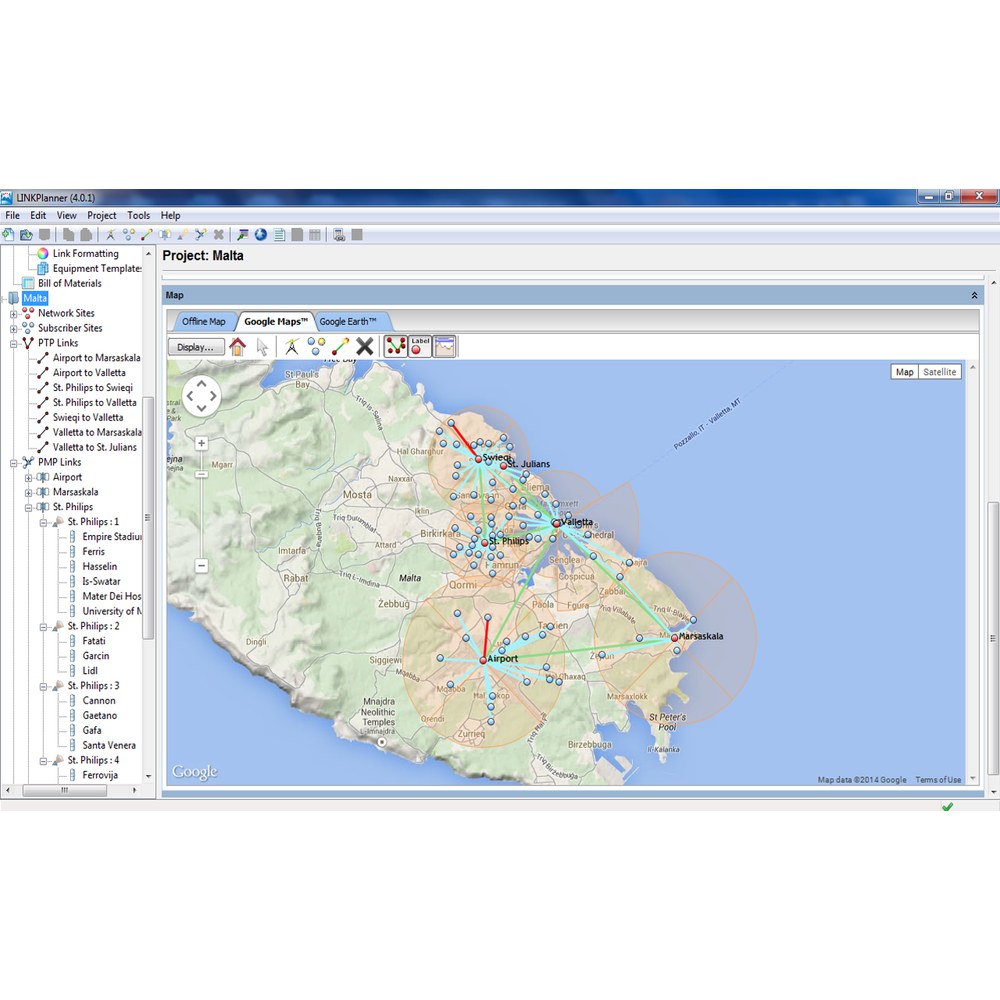
Task: Toggle link display on the map
Action: tap(396, 346)
